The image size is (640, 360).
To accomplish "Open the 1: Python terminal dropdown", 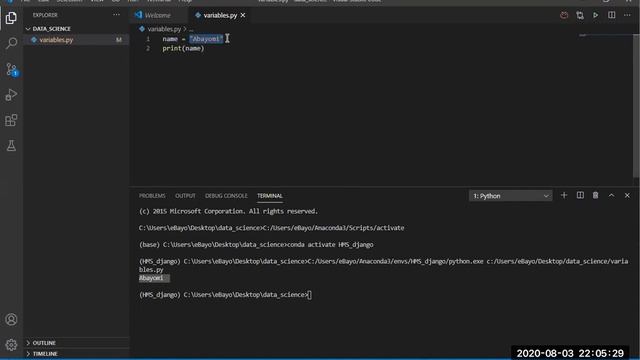I will pyautogui.click(x=510, y=196).
